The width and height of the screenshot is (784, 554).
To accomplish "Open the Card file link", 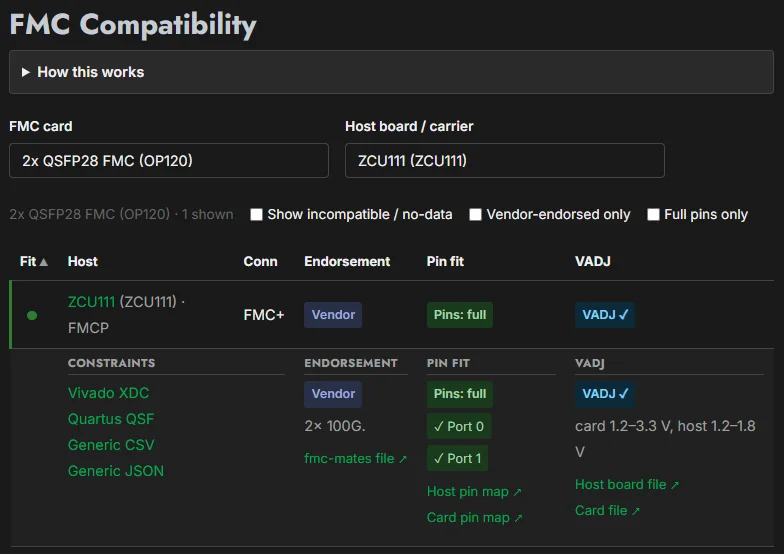I will pyautogui.click(x=601, y=510).
